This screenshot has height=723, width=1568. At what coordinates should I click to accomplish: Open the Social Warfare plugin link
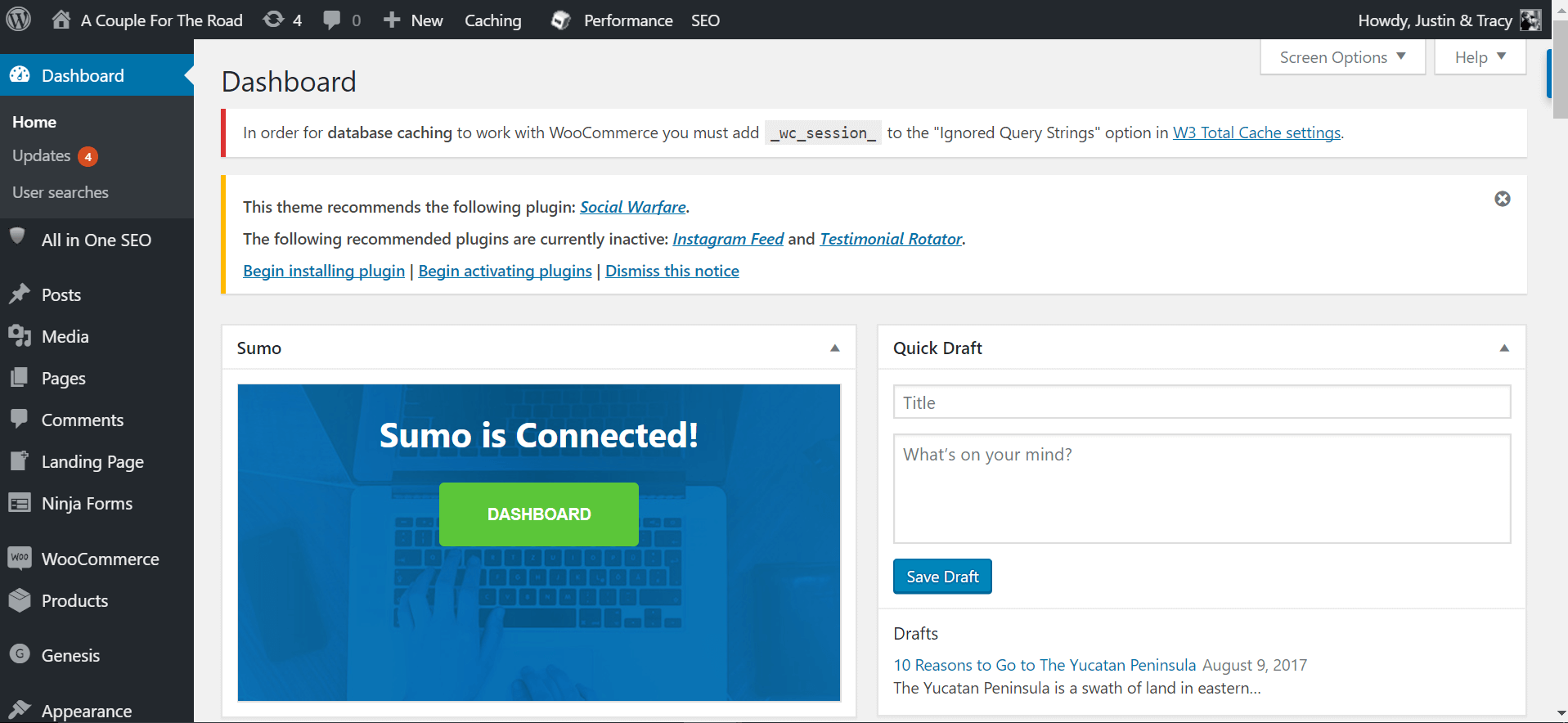pos(633,207)
